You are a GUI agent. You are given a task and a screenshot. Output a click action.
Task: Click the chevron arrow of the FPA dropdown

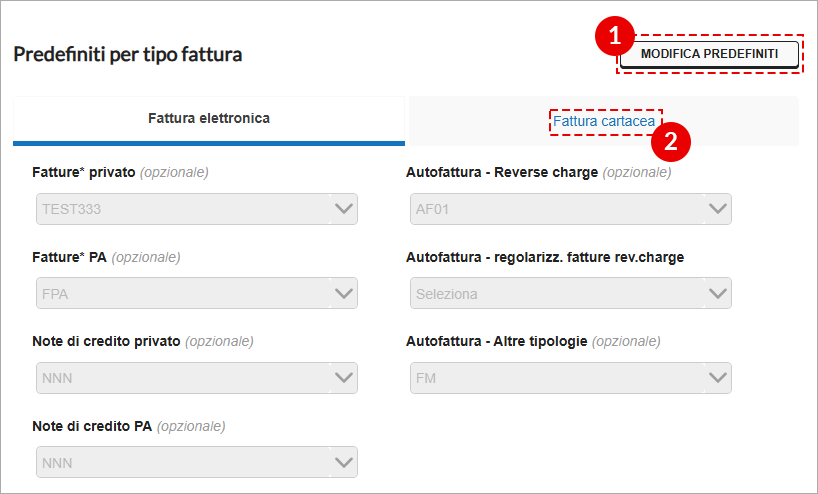click(x=344, y=294)
